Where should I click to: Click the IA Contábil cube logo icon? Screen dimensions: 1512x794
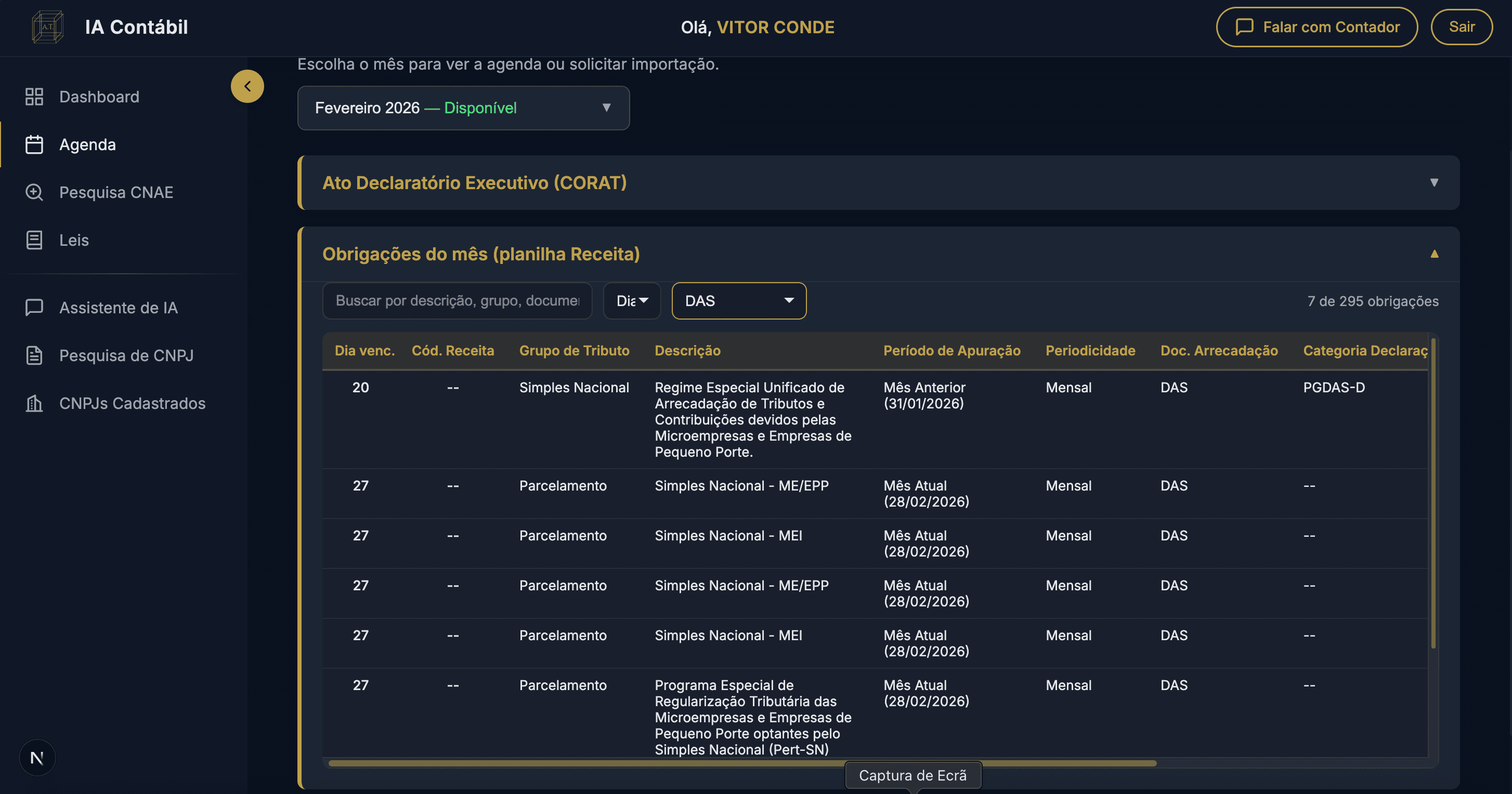(47, 27)
